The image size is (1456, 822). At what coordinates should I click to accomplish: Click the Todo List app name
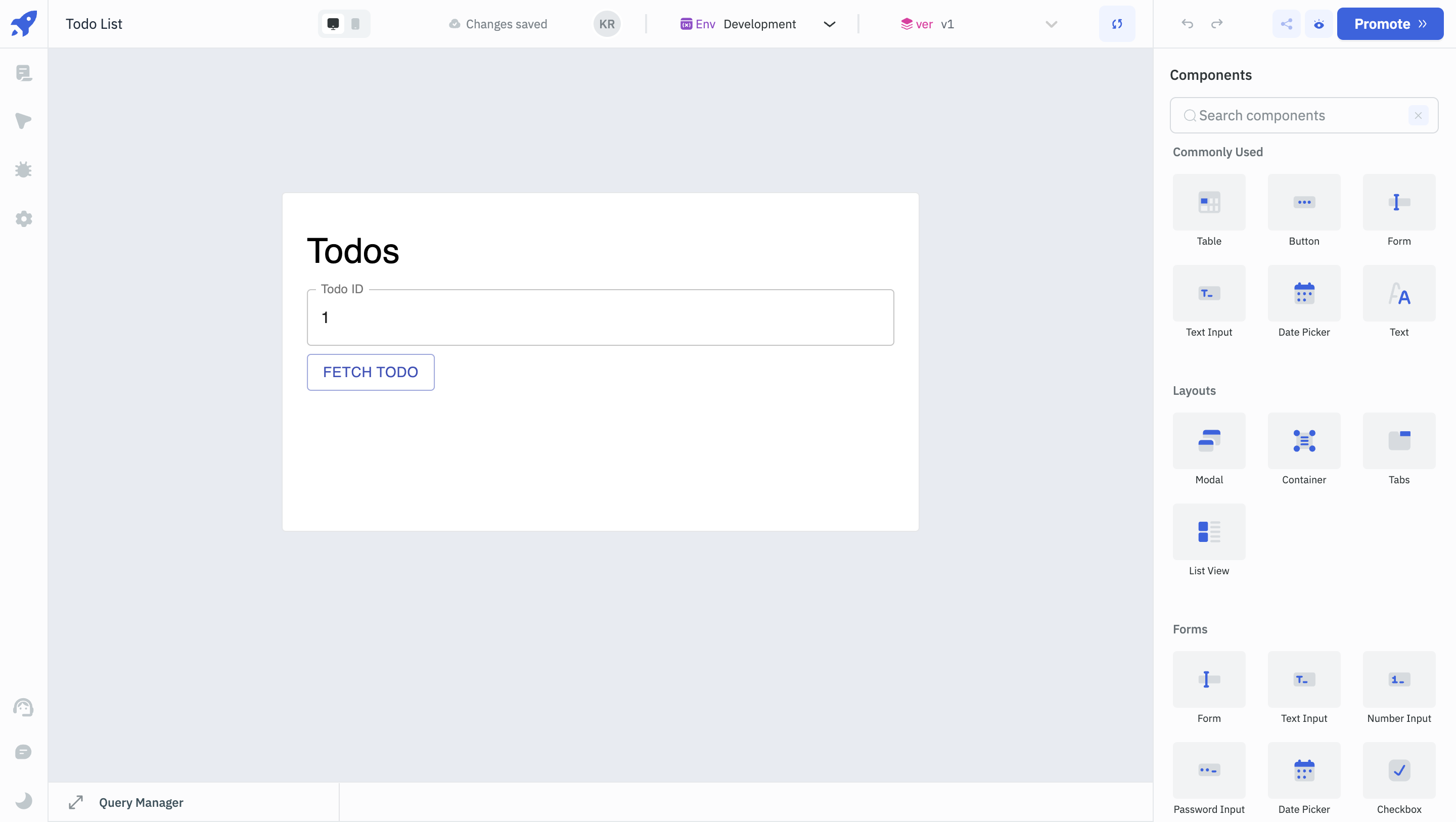pos(94,24)
